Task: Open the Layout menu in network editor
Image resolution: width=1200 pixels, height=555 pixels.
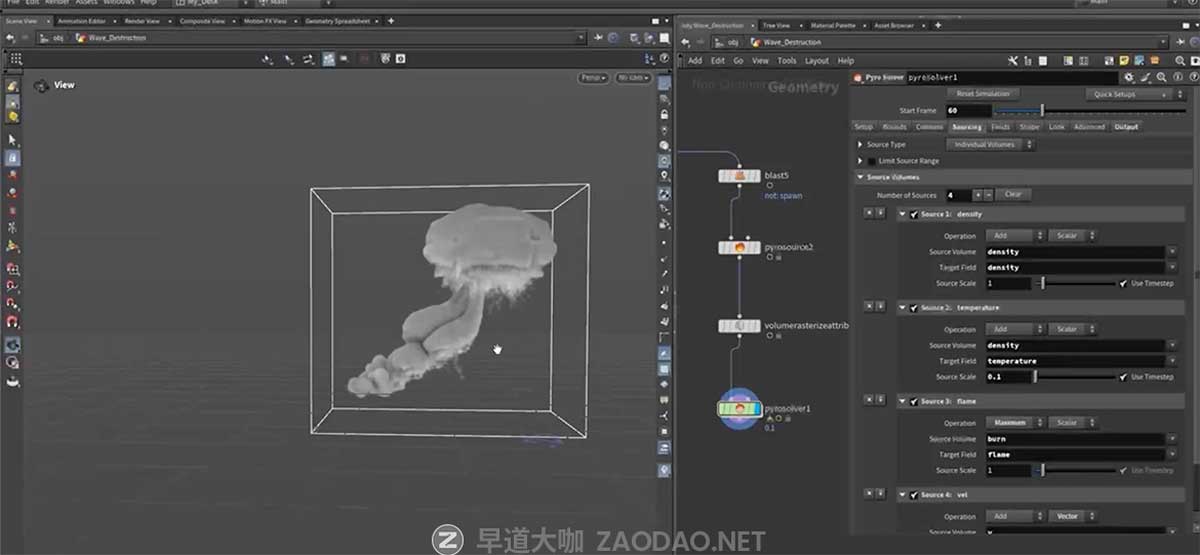Action: 816,61
